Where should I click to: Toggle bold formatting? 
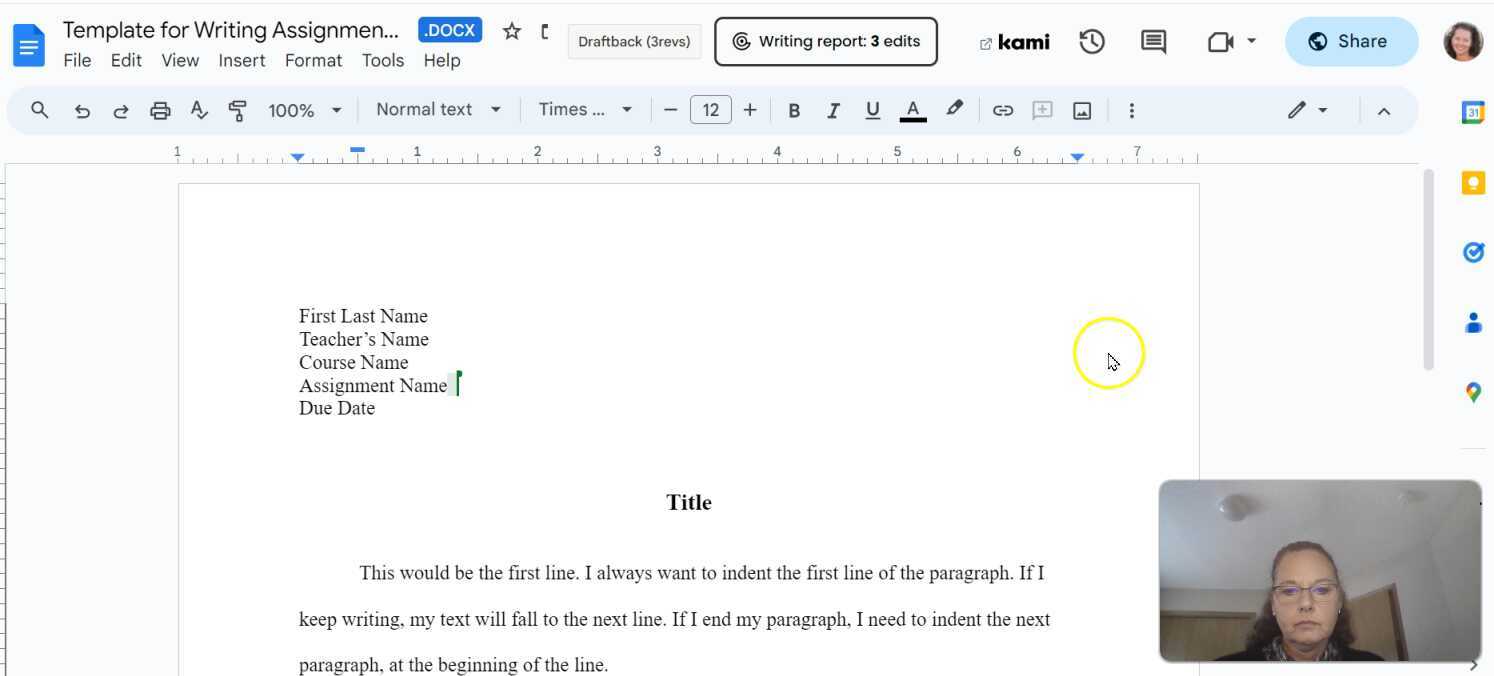click(x=794, y=110)
